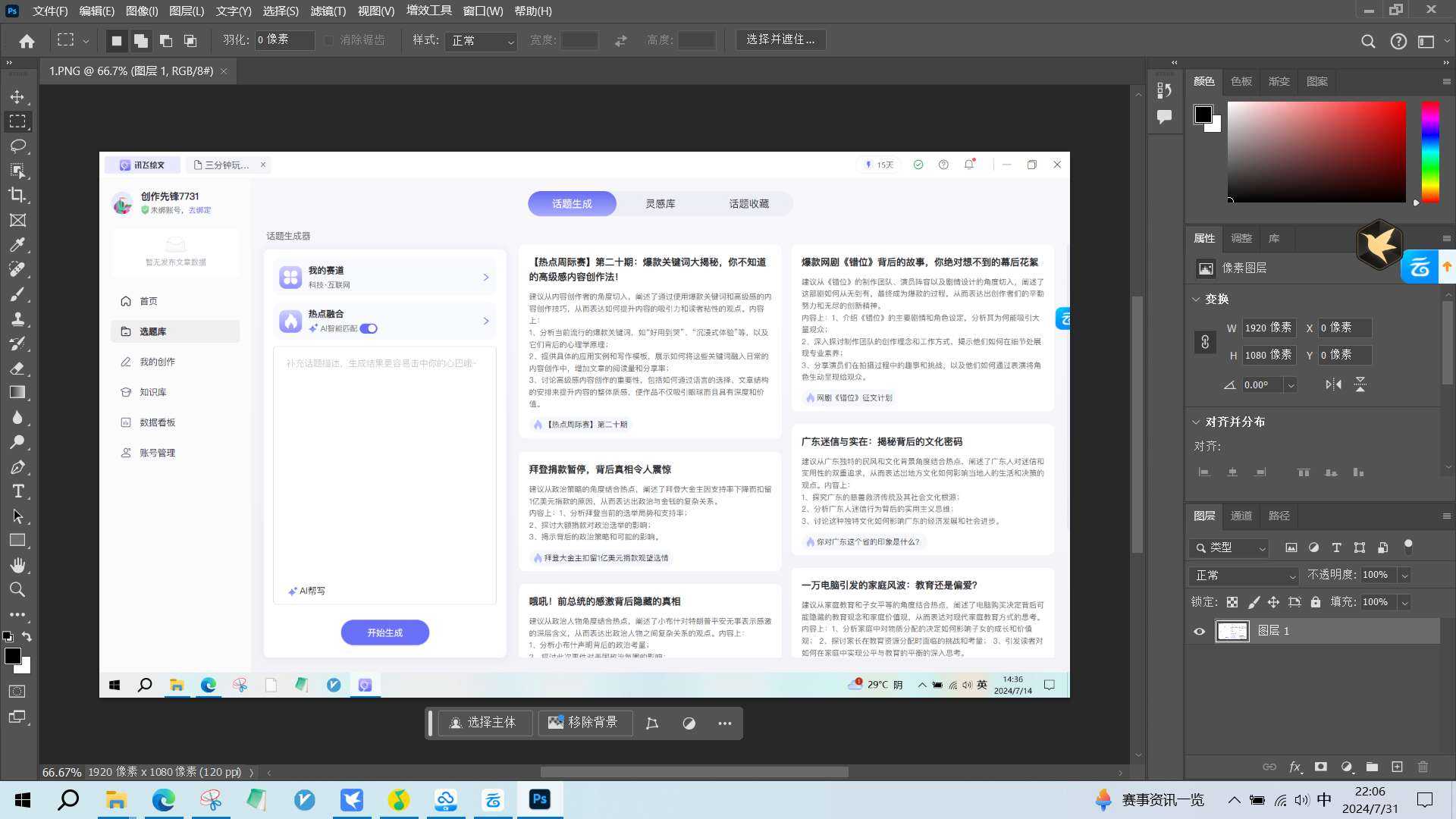
Task: Toggle lock transparent pixels
Action: (x=1232, y=602)
